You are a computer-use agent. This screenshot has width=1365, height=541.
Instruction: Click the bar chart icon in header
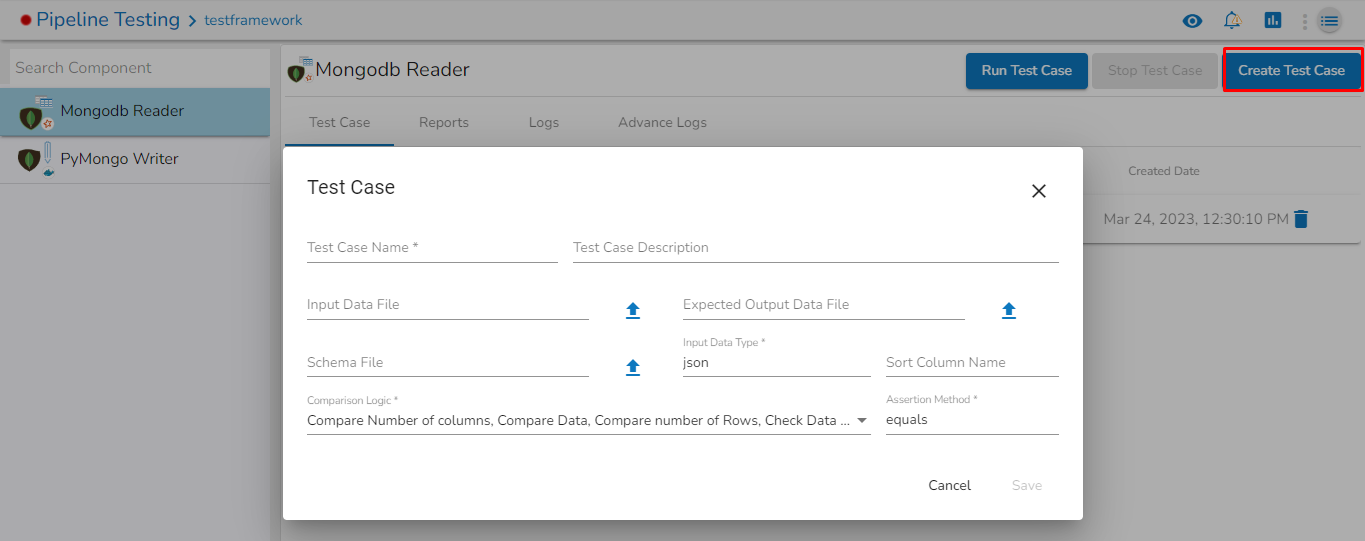click(1272, 20)
